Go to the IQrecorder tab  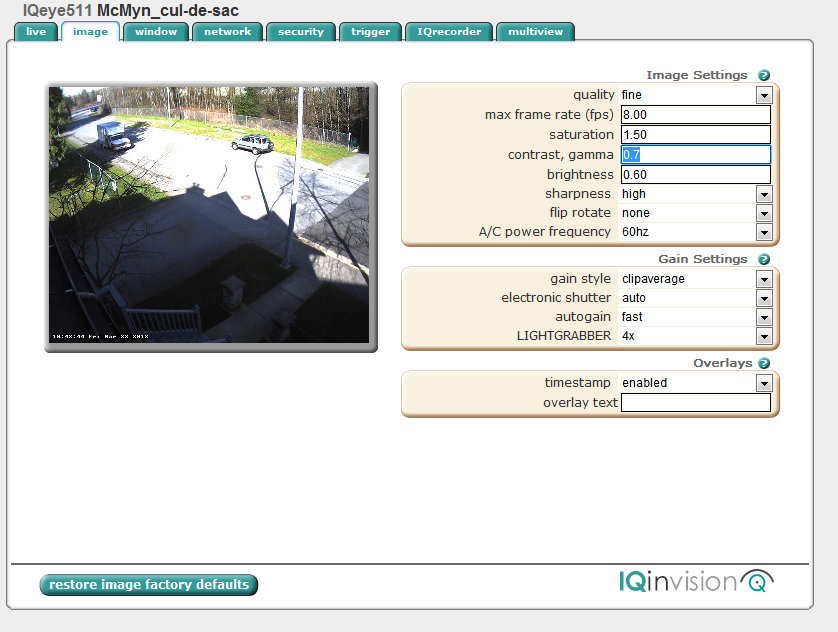449,32
